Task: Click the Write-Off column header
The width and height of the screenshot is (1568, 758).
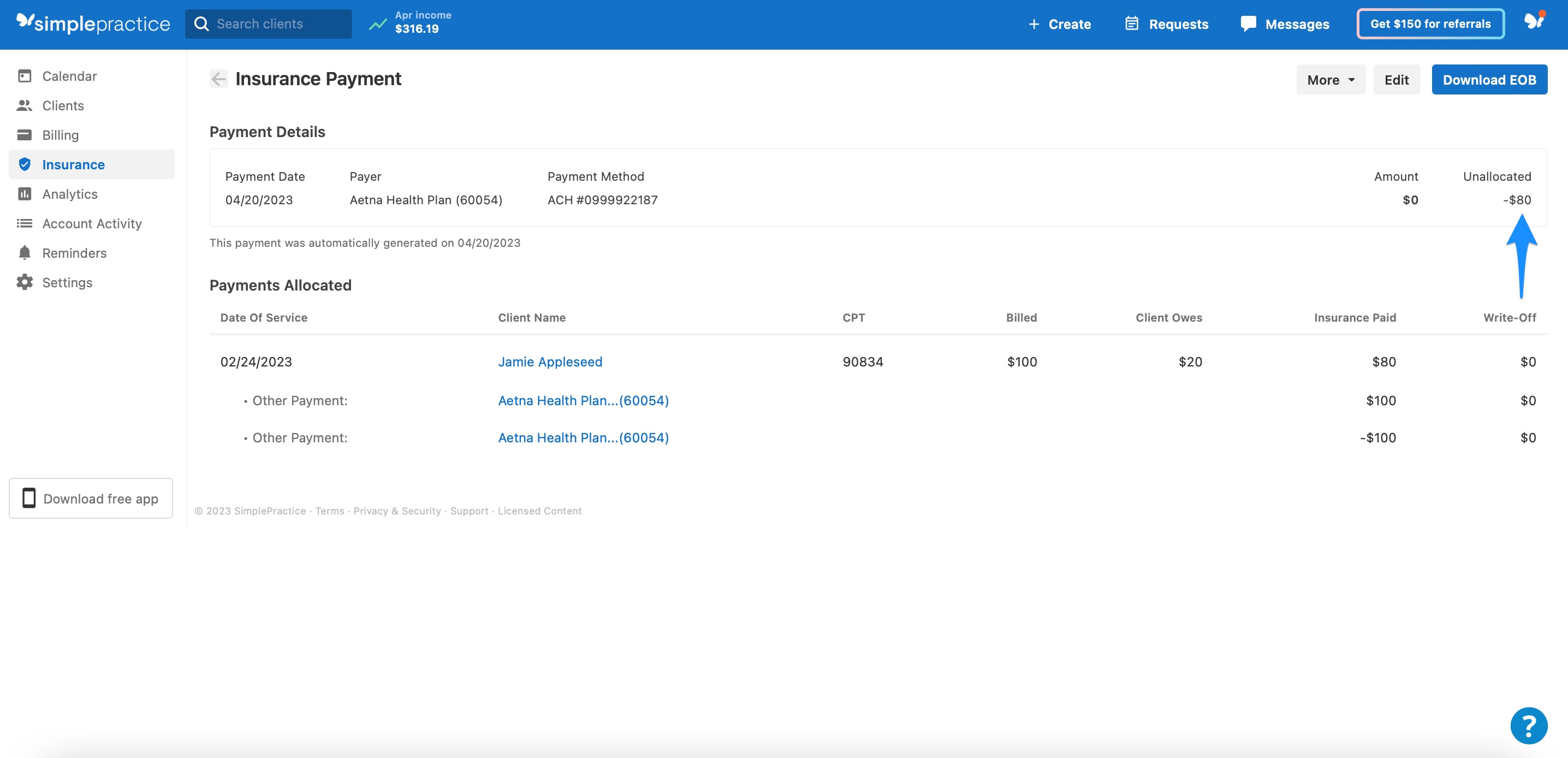Action: (x=1509, y=317)
